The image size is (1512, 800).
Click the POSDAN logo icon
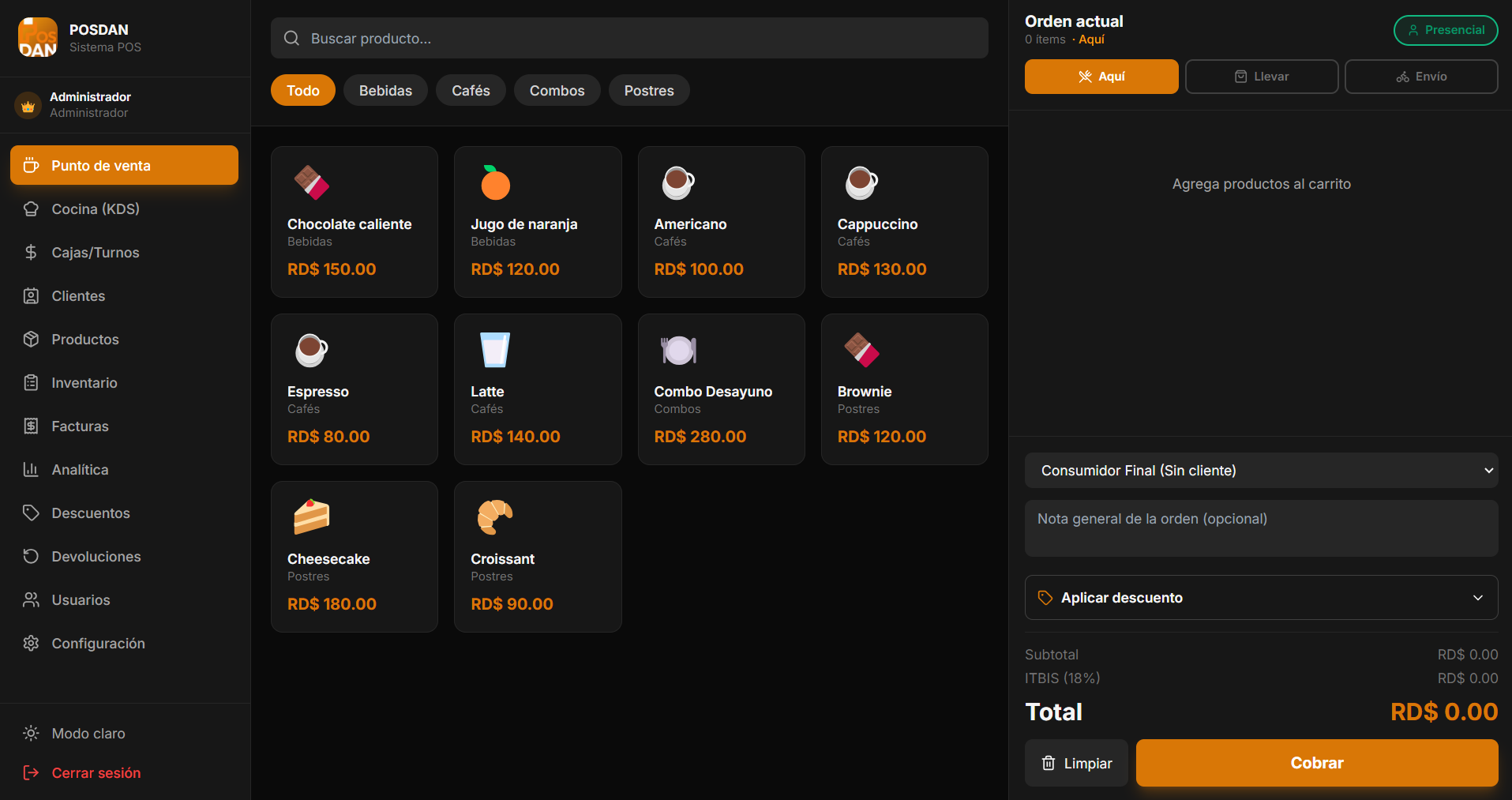click(37, 38)
